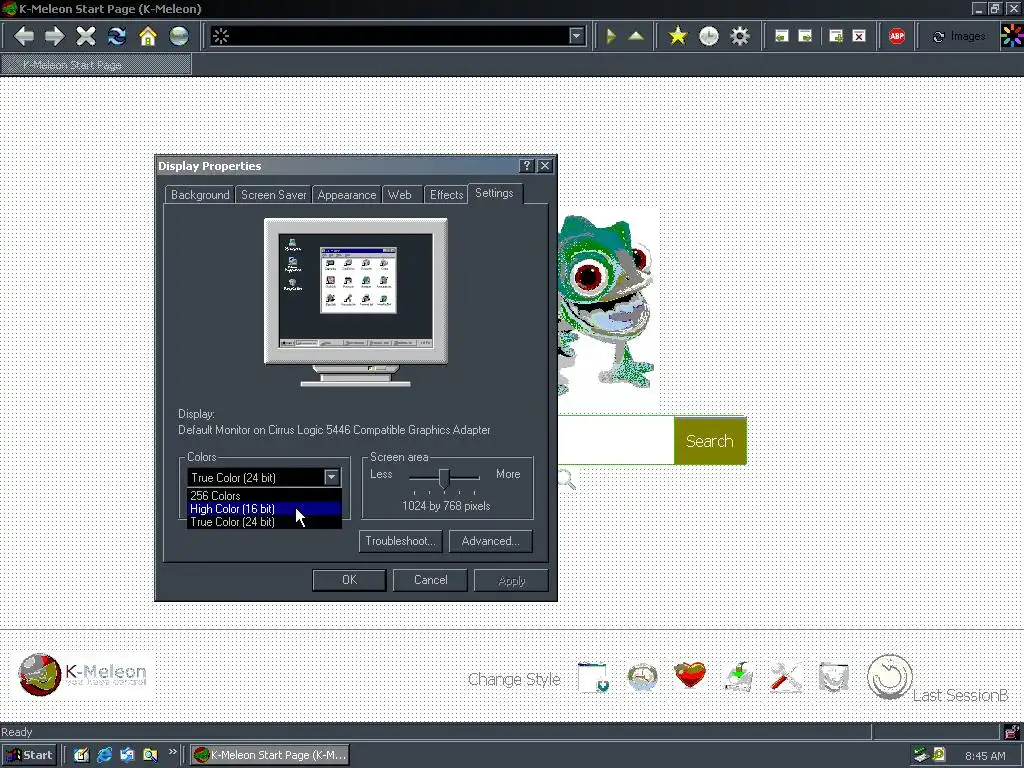Click the monitor preview image

[x=356, y=302]
